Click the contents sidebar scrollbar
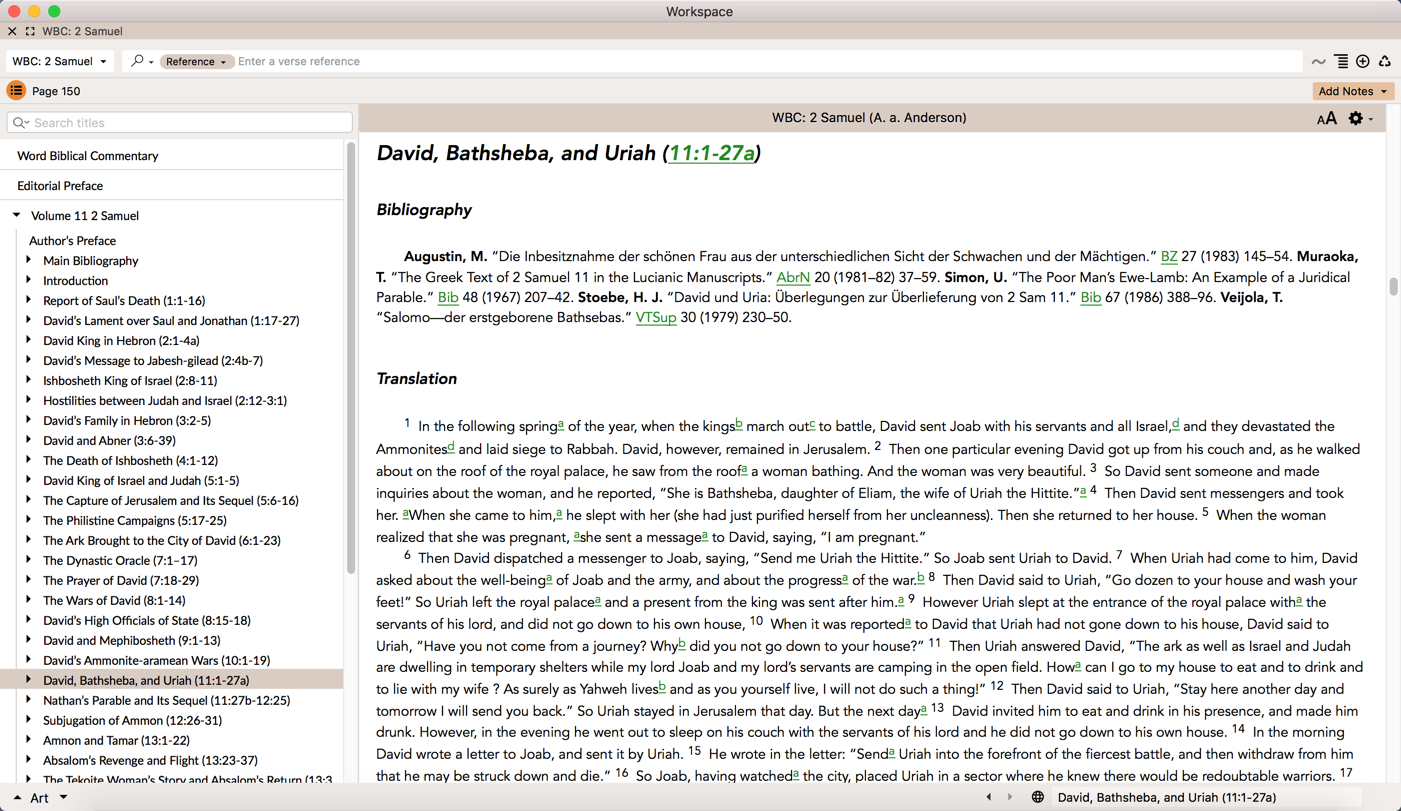The height and width of the screenshot is (811, 1401). [351, 358]
